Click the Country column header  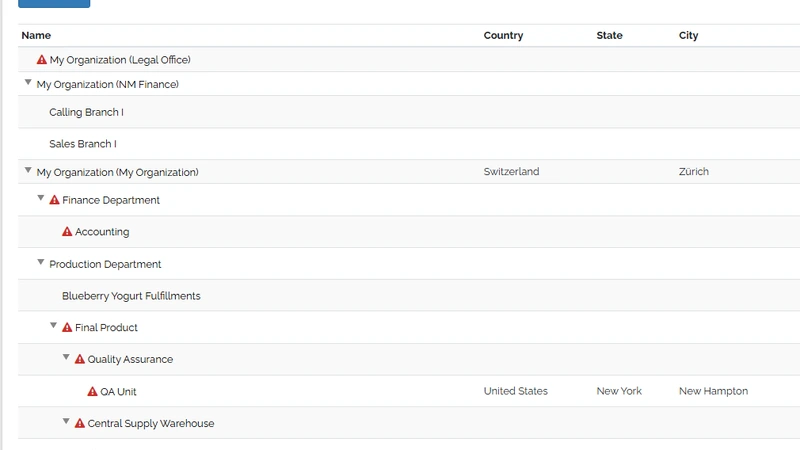tap(504, 35)
